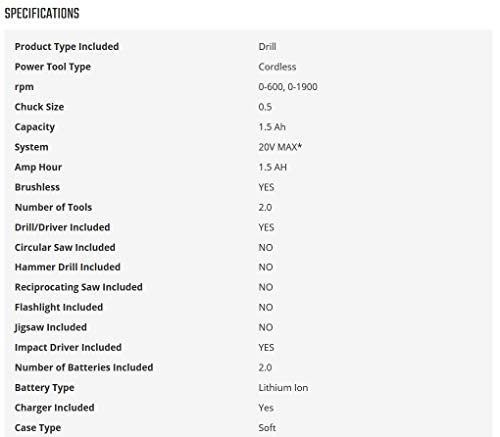Click the Drill value text

tap(267, 47)
